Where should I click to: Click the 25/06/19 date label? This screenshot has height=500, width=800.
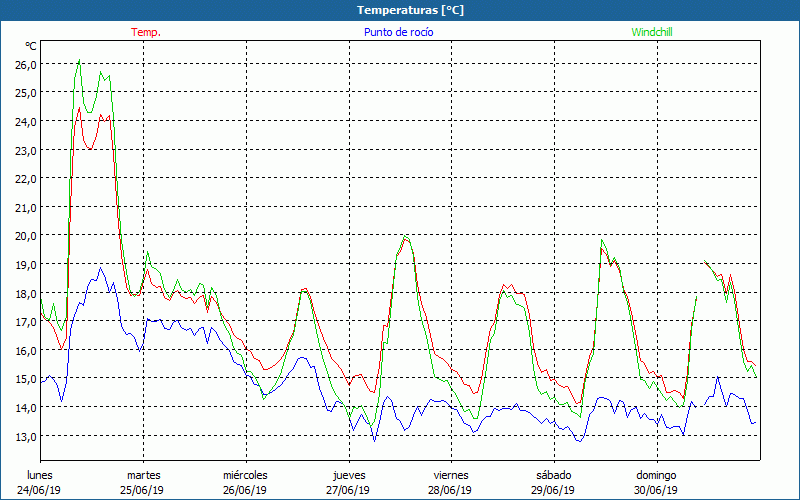142,490
